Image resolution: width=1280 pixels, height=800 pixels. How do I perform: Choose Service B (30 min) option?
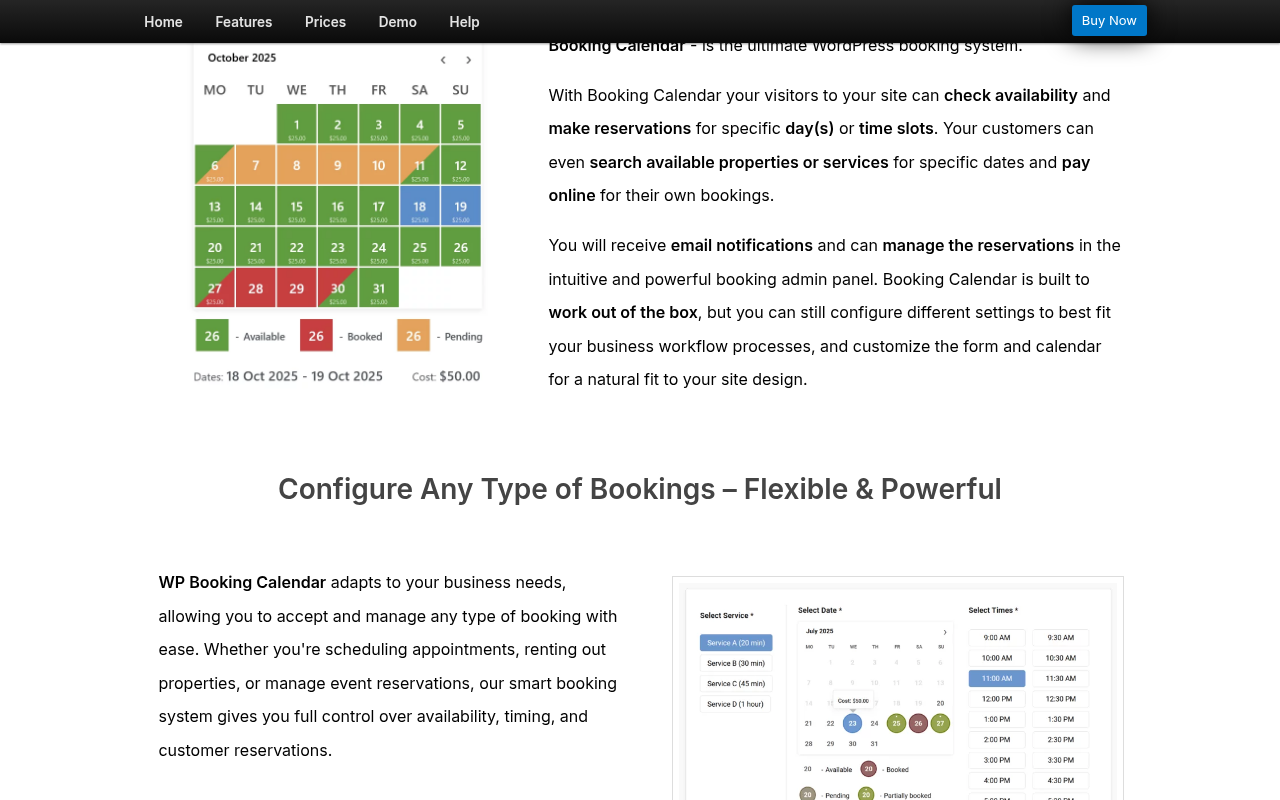736,663
